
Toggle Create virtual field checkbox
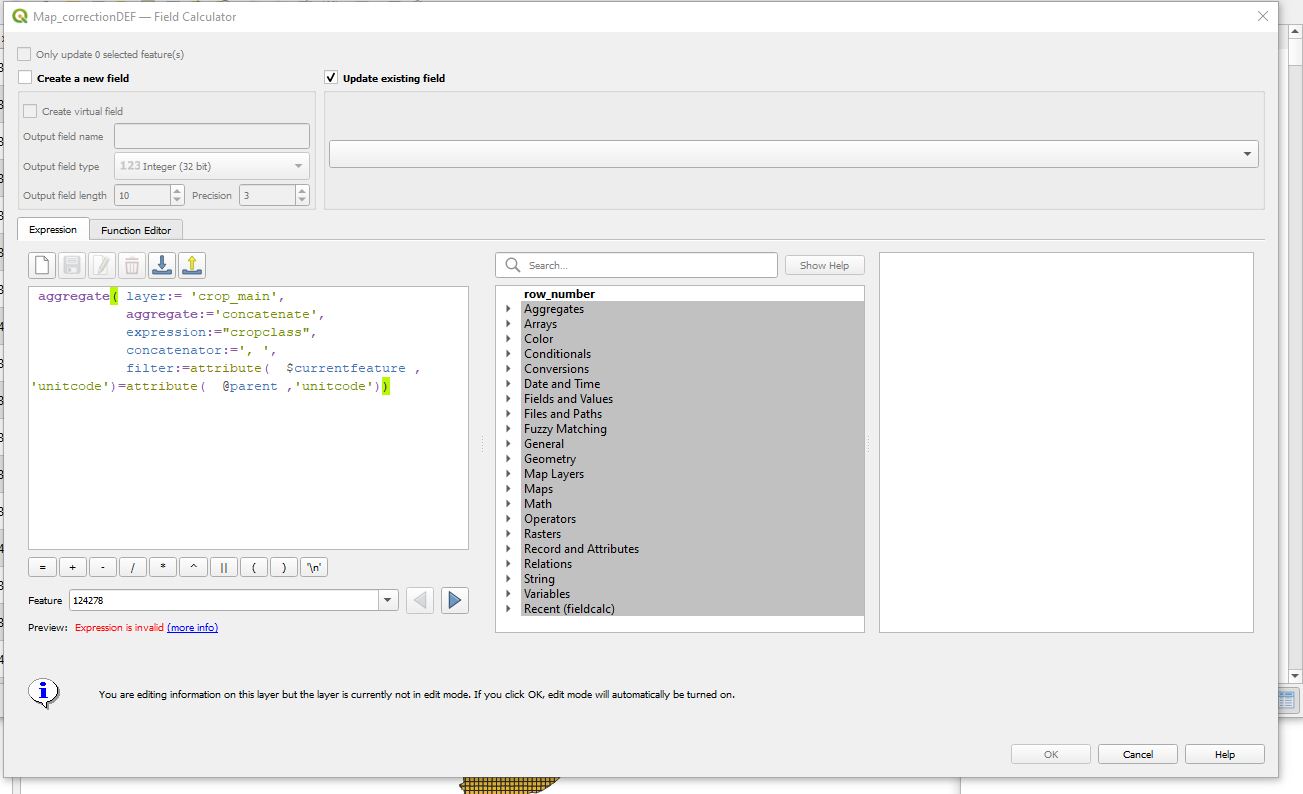[30, 111]
